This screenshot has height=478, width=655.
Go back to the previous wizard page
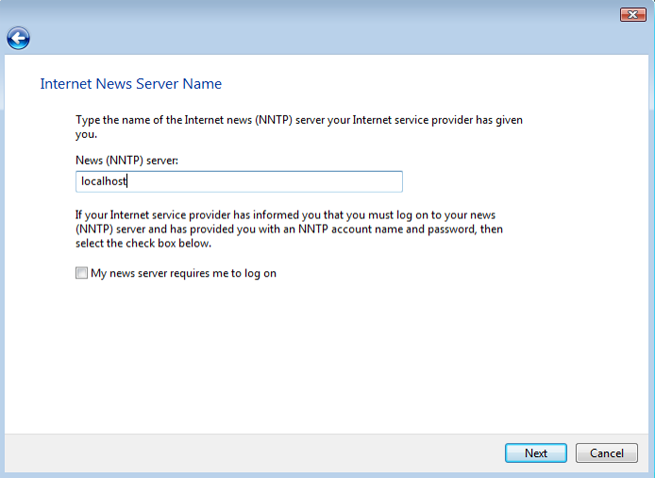click(x=18, y=39)
